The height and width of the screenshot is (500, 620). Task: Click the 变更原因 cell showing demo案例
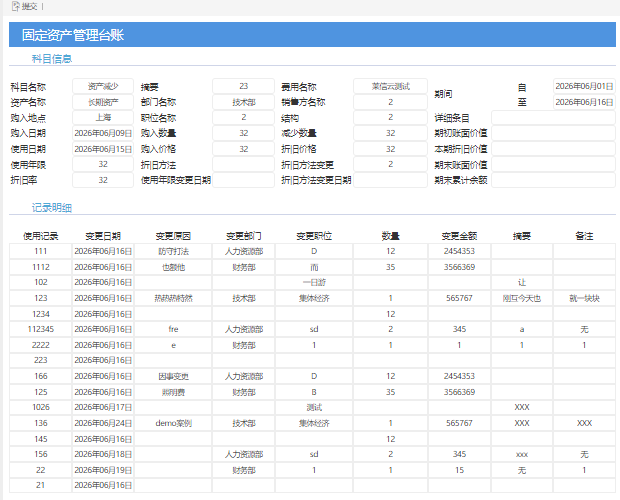[173, 423]
